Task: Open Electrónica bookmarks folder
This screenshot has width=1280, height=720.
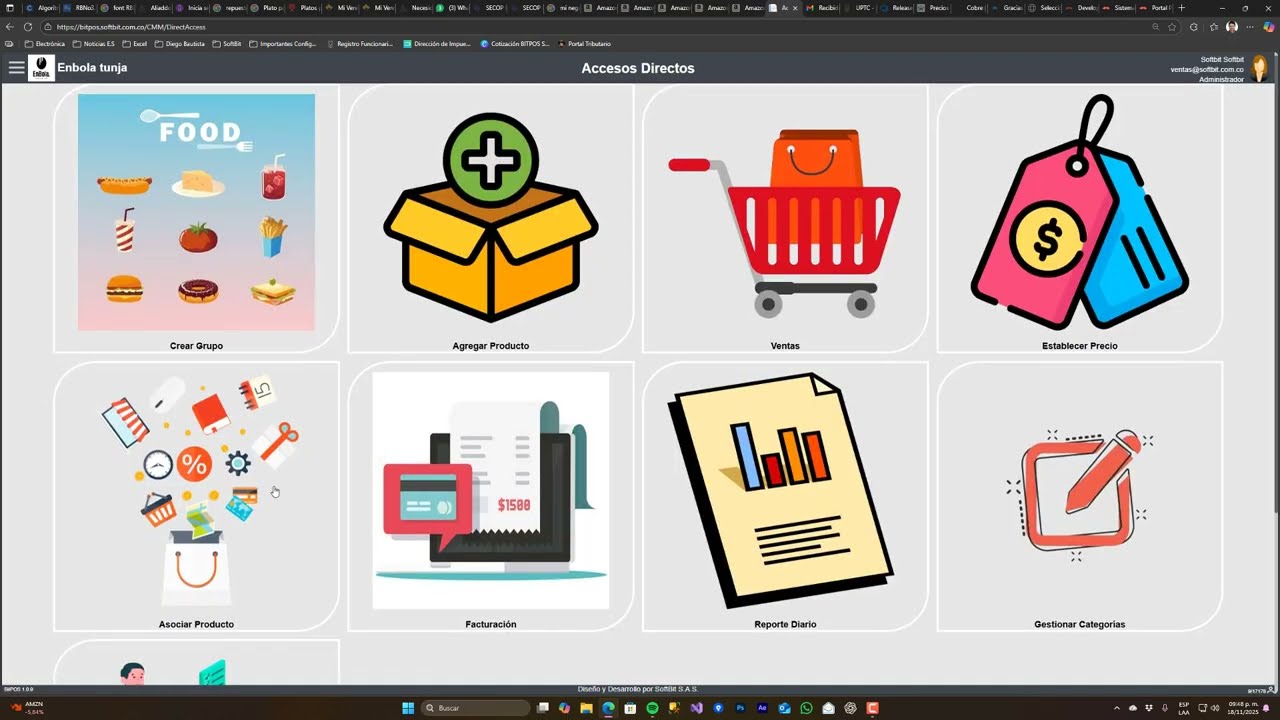Action: [43, 44]
